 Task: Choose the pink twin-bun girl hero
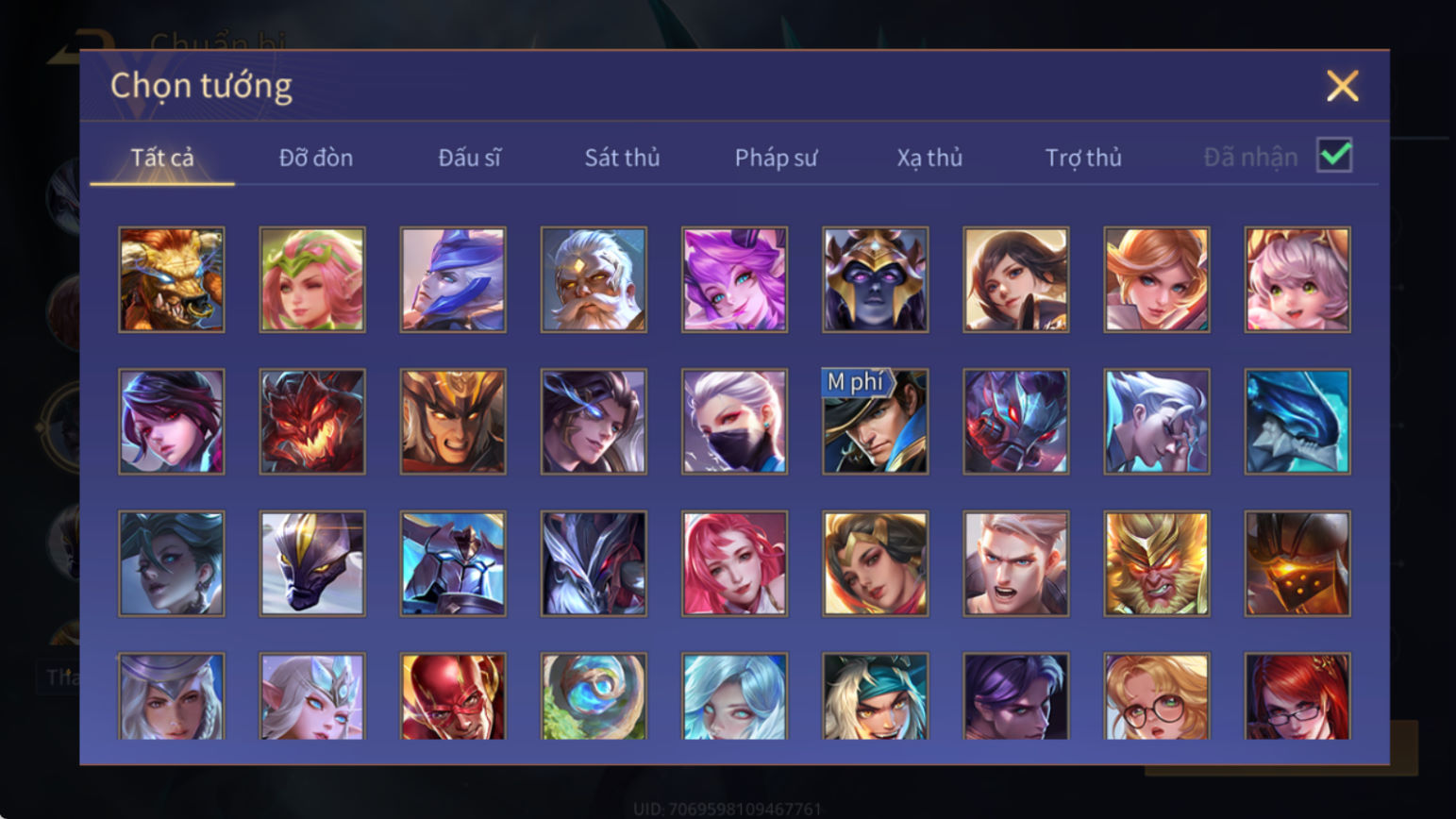(1297, 279)
